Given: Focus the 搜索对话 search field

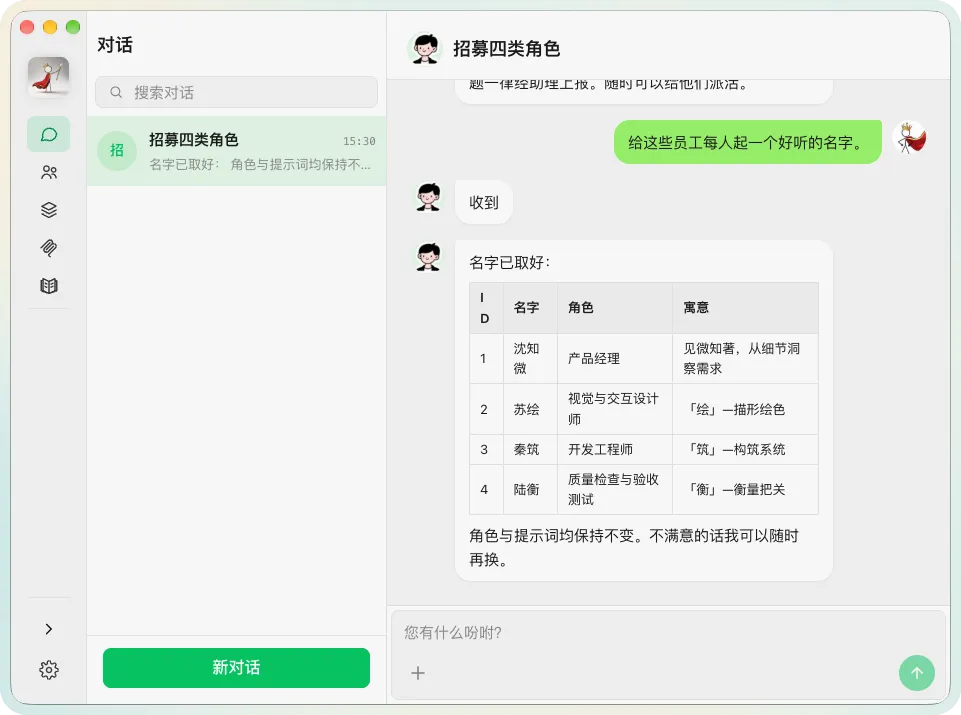Looking at the screenshot, I should (236, 93).
